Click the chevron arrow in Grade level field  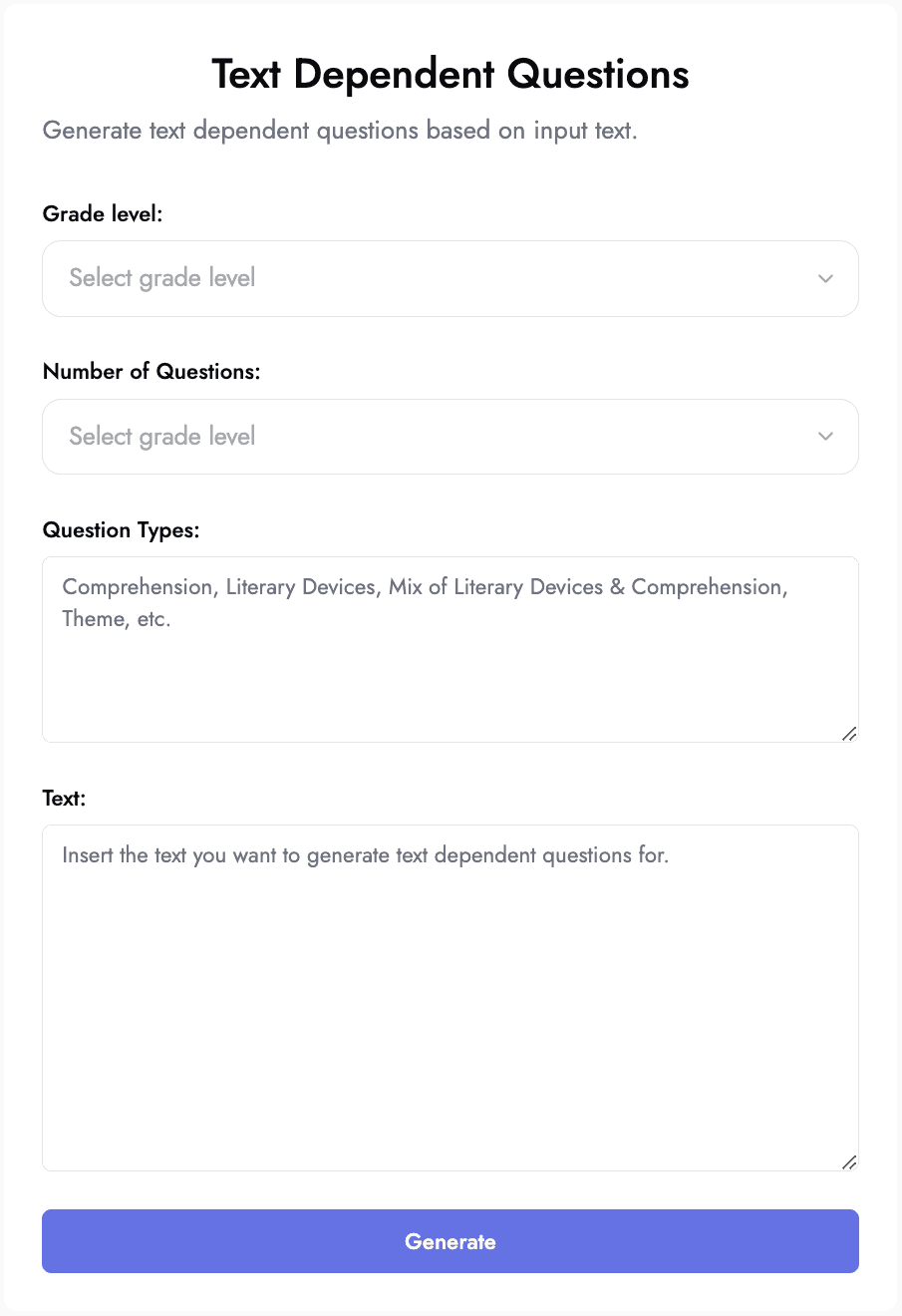(825, 278)
